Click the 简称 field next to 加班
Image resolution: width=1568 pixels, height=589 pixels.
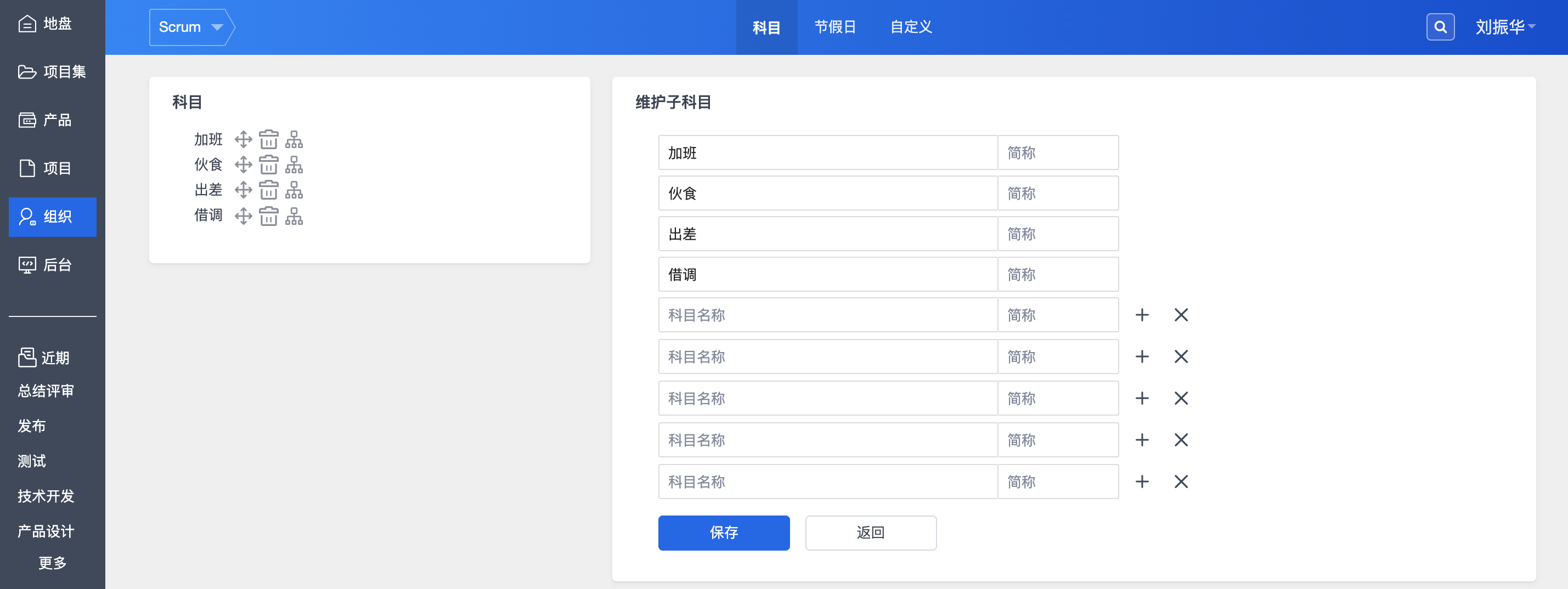pos(1057,152)
